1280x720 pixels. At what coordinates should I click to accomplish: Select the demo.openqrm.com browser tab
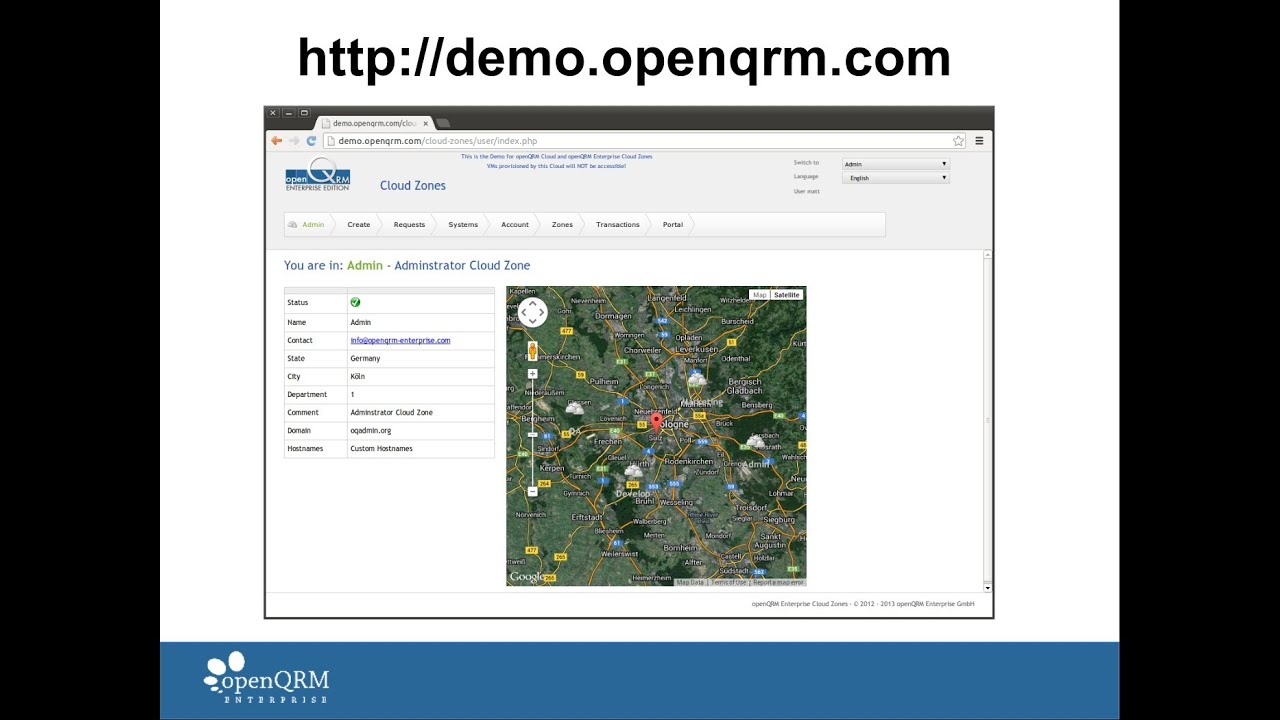375,124
